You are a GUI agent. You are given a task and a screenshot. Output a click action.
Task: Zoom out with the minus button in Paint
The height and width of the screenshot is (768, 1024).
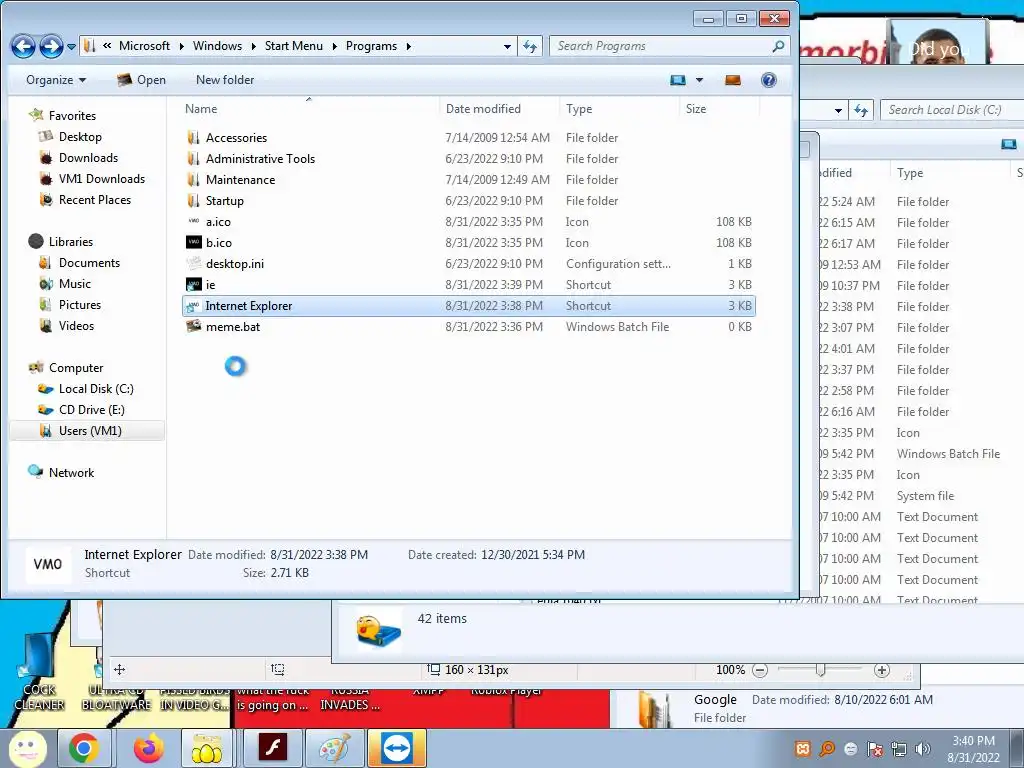coord(760,670)
